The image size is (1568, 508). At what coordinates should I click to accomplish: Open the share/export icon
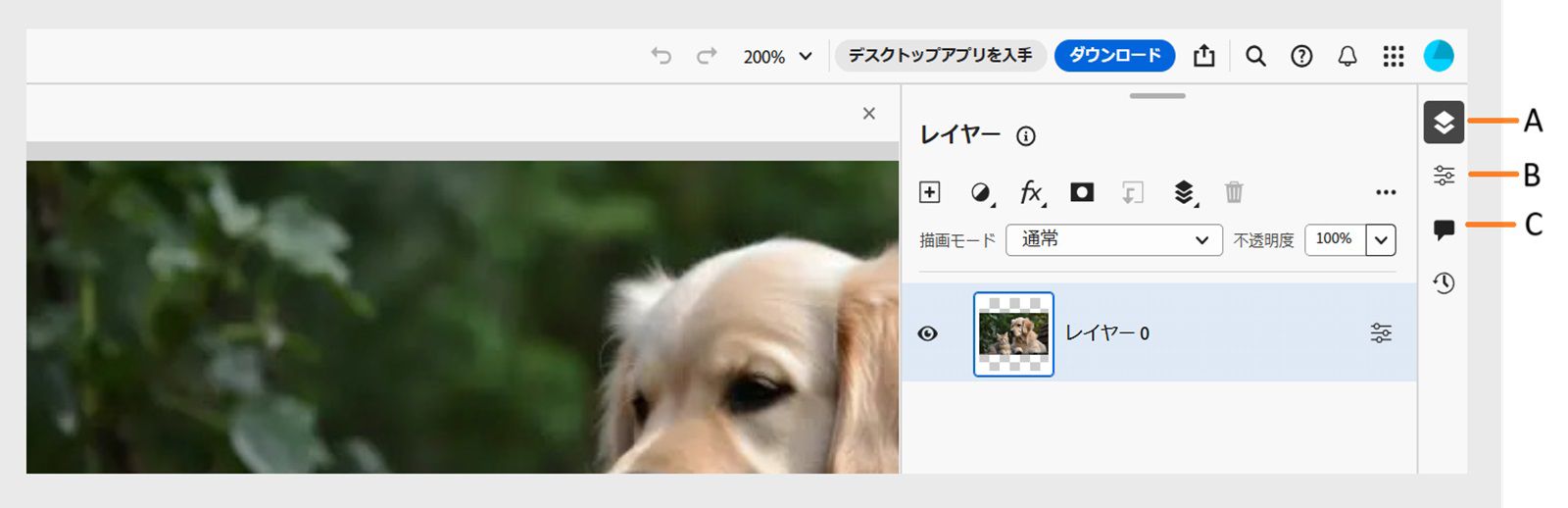pos(1204,56)
